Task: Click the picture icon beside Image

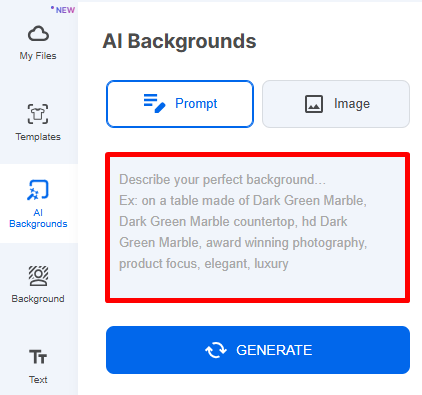Action: click(x=314, y=104)
